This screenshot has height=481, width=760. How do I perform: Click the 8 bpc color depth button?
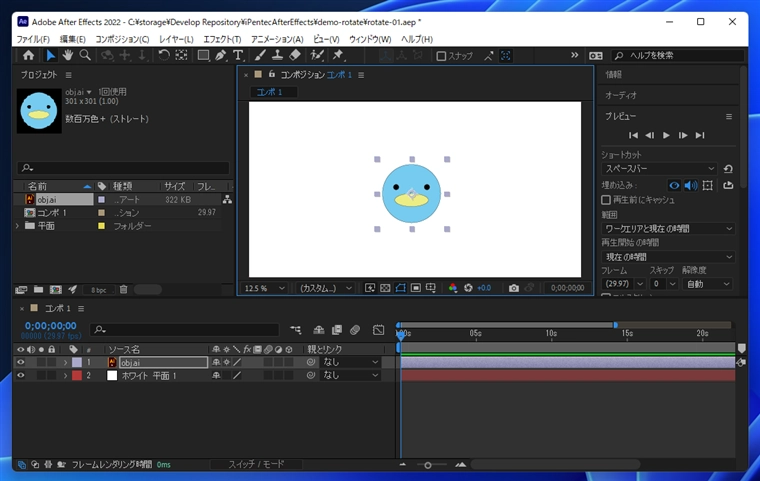[98, 290]
